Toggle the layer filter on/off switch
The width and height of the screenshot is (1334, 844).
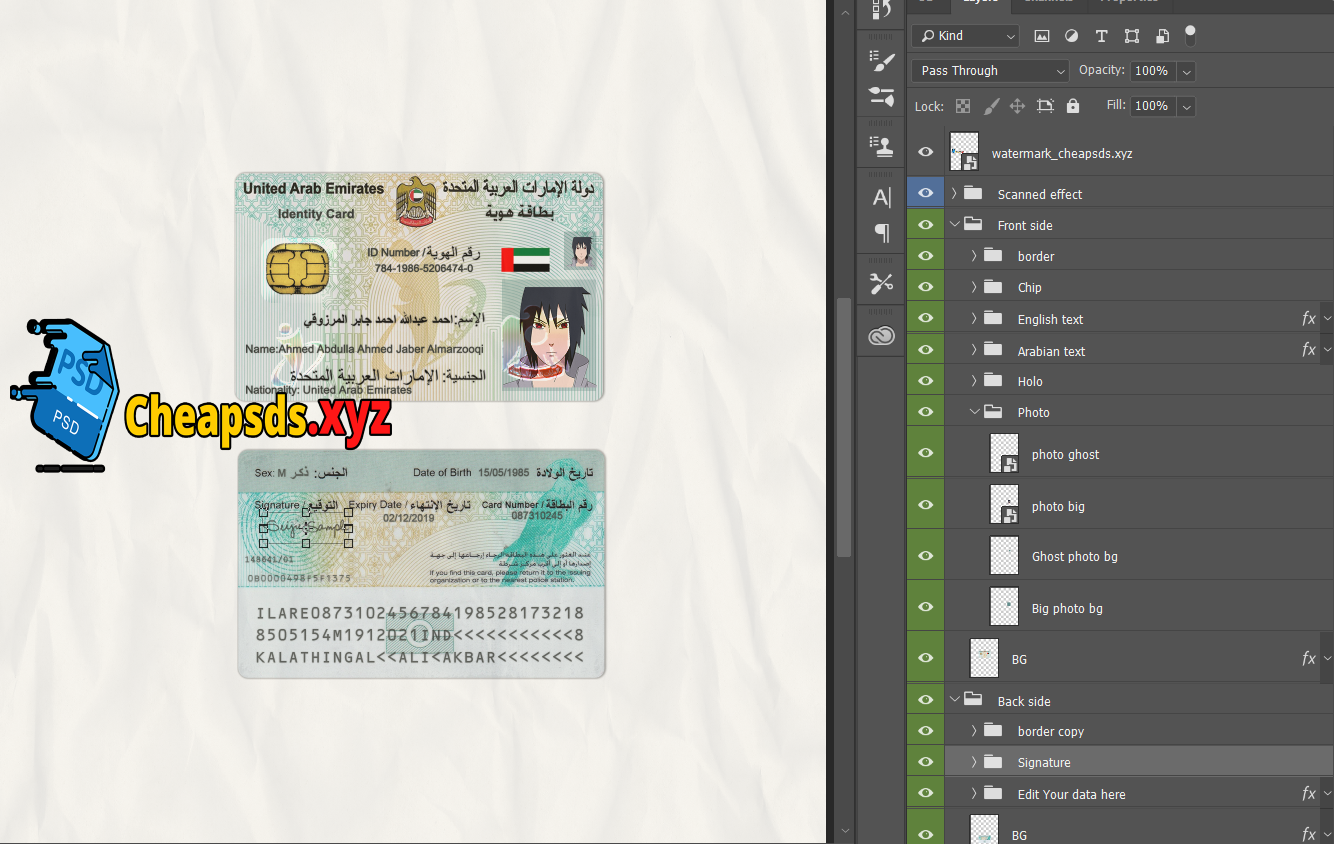pyautogui.click(x=1190, y=35)
